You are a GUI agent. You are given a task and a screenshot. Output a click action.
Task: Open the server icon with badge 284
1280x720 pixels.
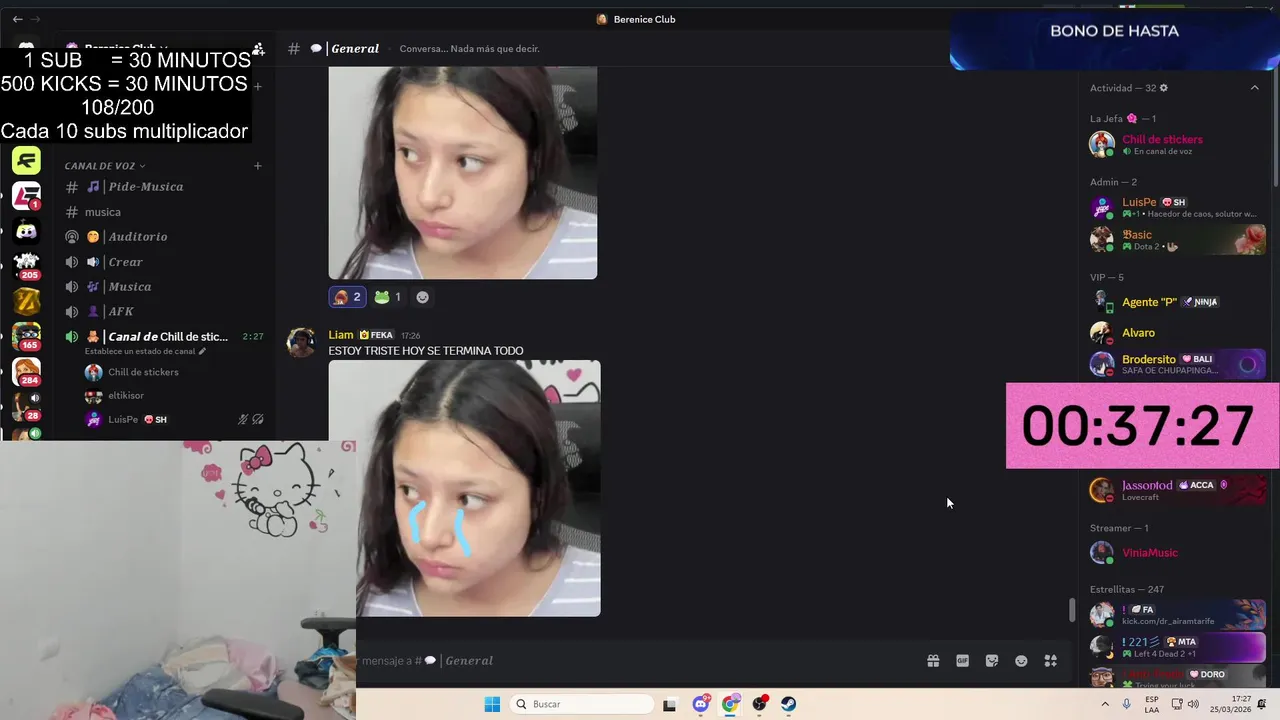26,371
